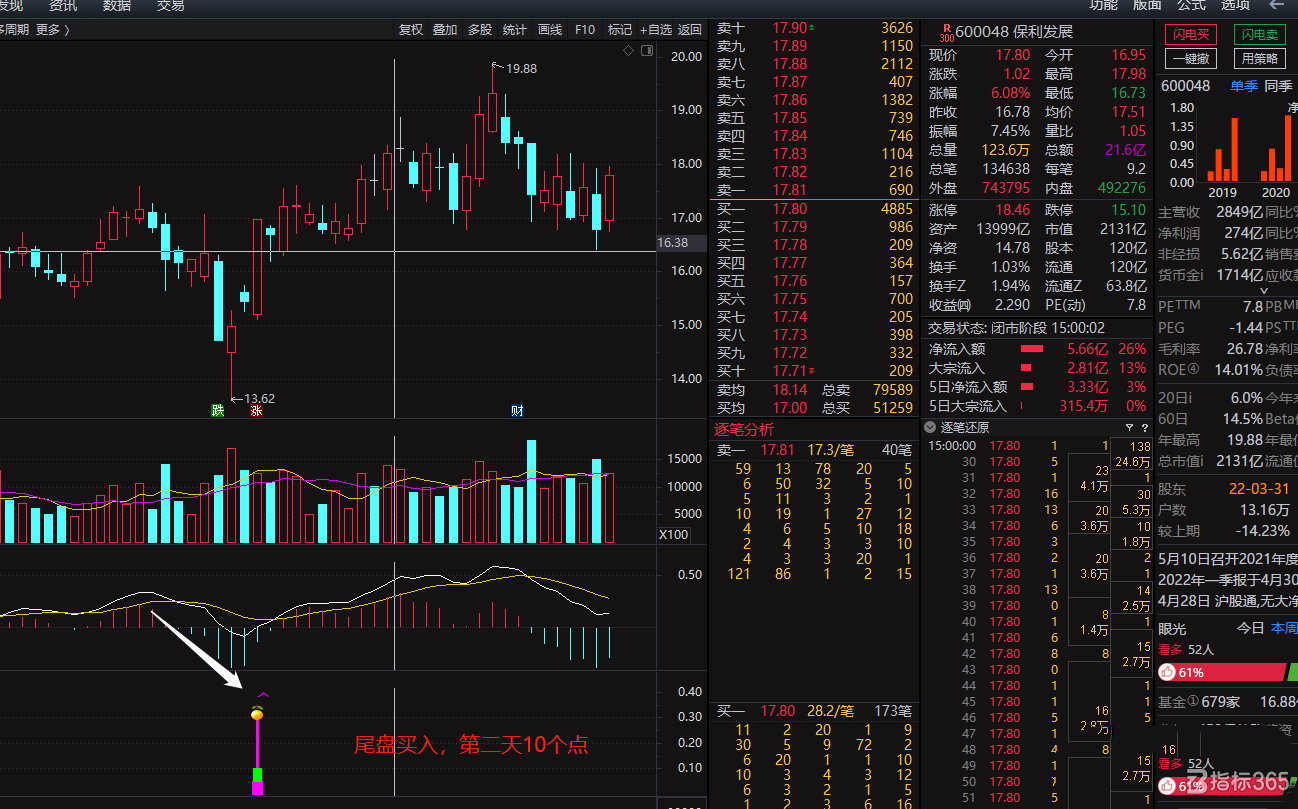Viewport: 1298px width, 809px height.
Task: Select 本周 in the 眼光 section
Action: click(x=1284, y=628)
